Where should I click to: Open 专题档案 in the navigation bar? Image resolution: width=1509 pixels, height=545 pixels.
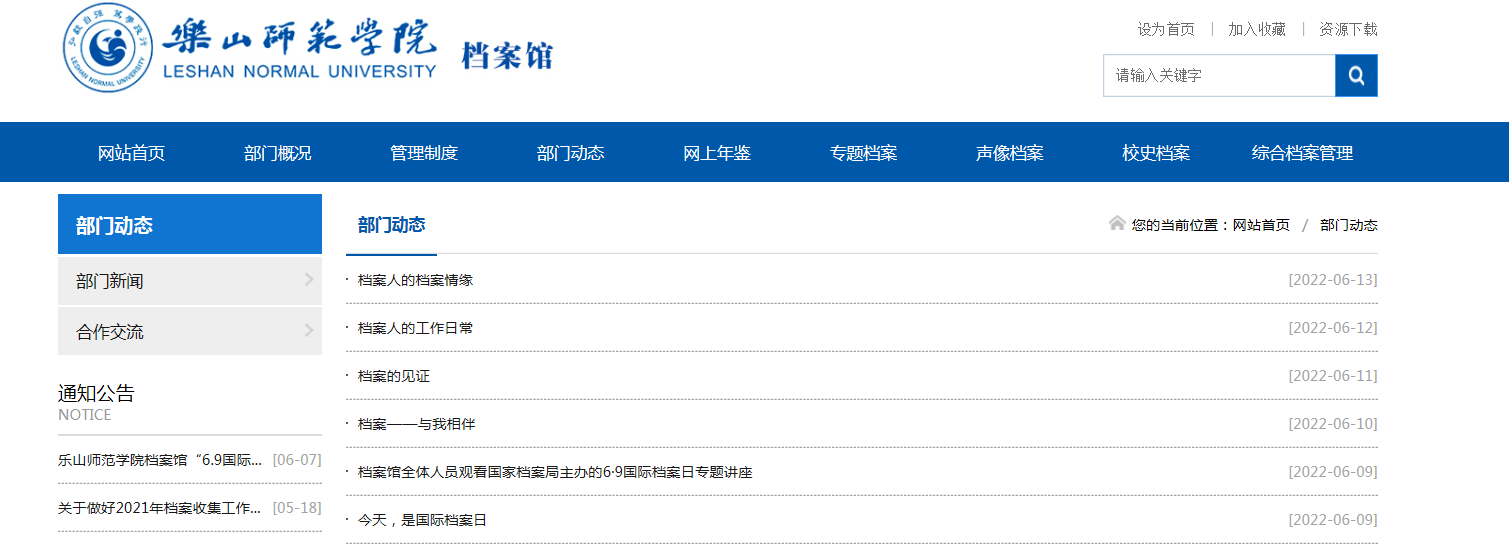(x=863, y=153)
